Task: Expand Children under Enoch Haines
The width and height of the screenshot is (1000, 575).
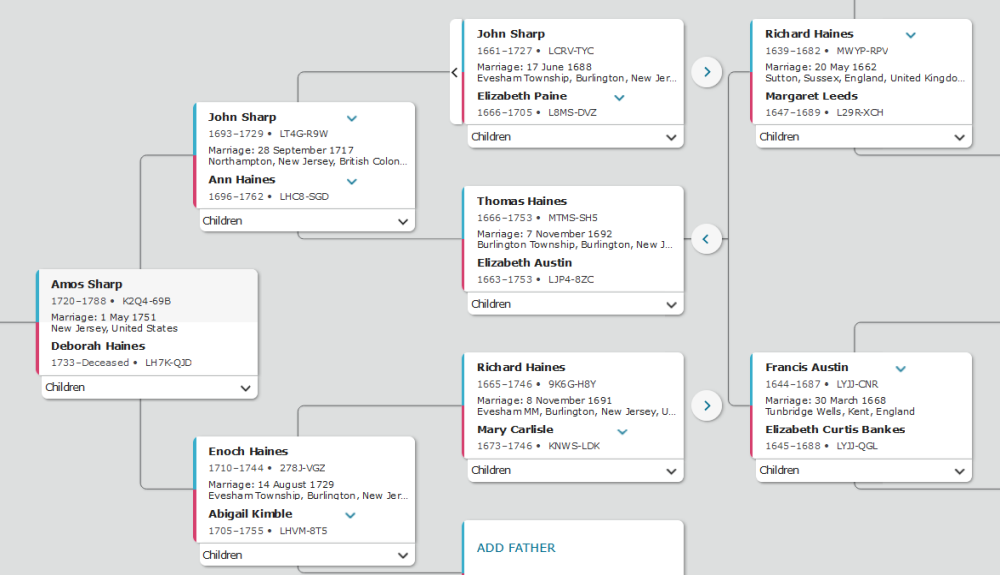Action: 307,555
